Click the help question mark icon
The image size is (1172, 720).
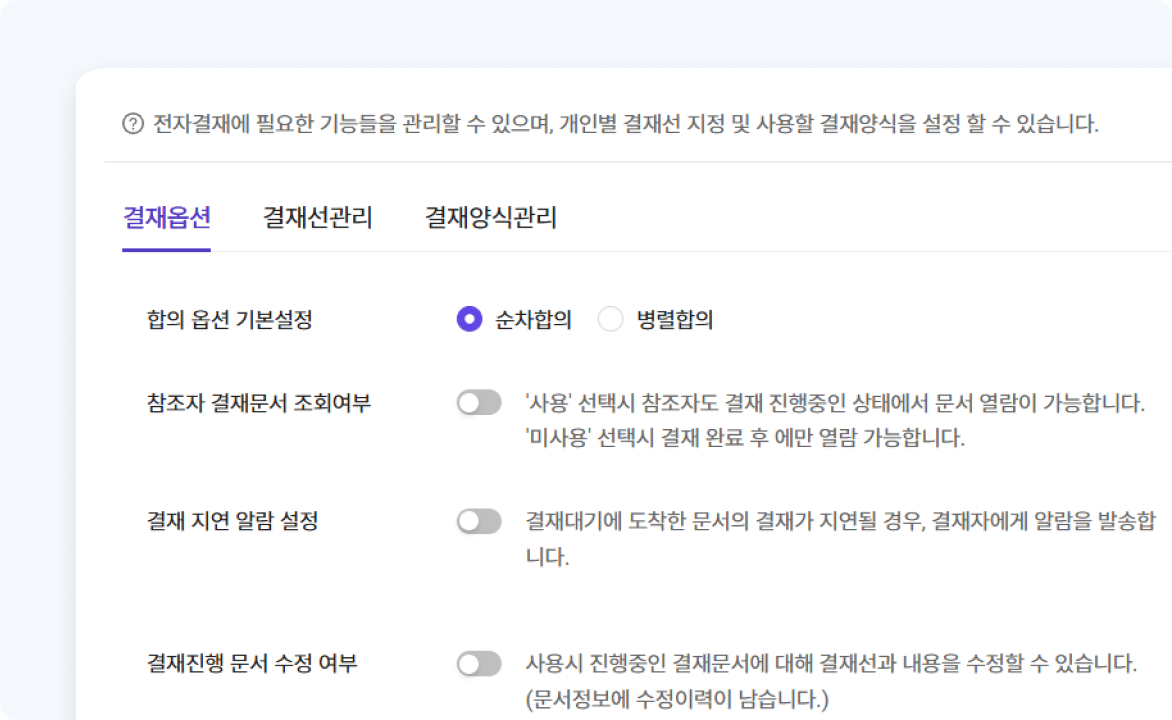point(133,124)
